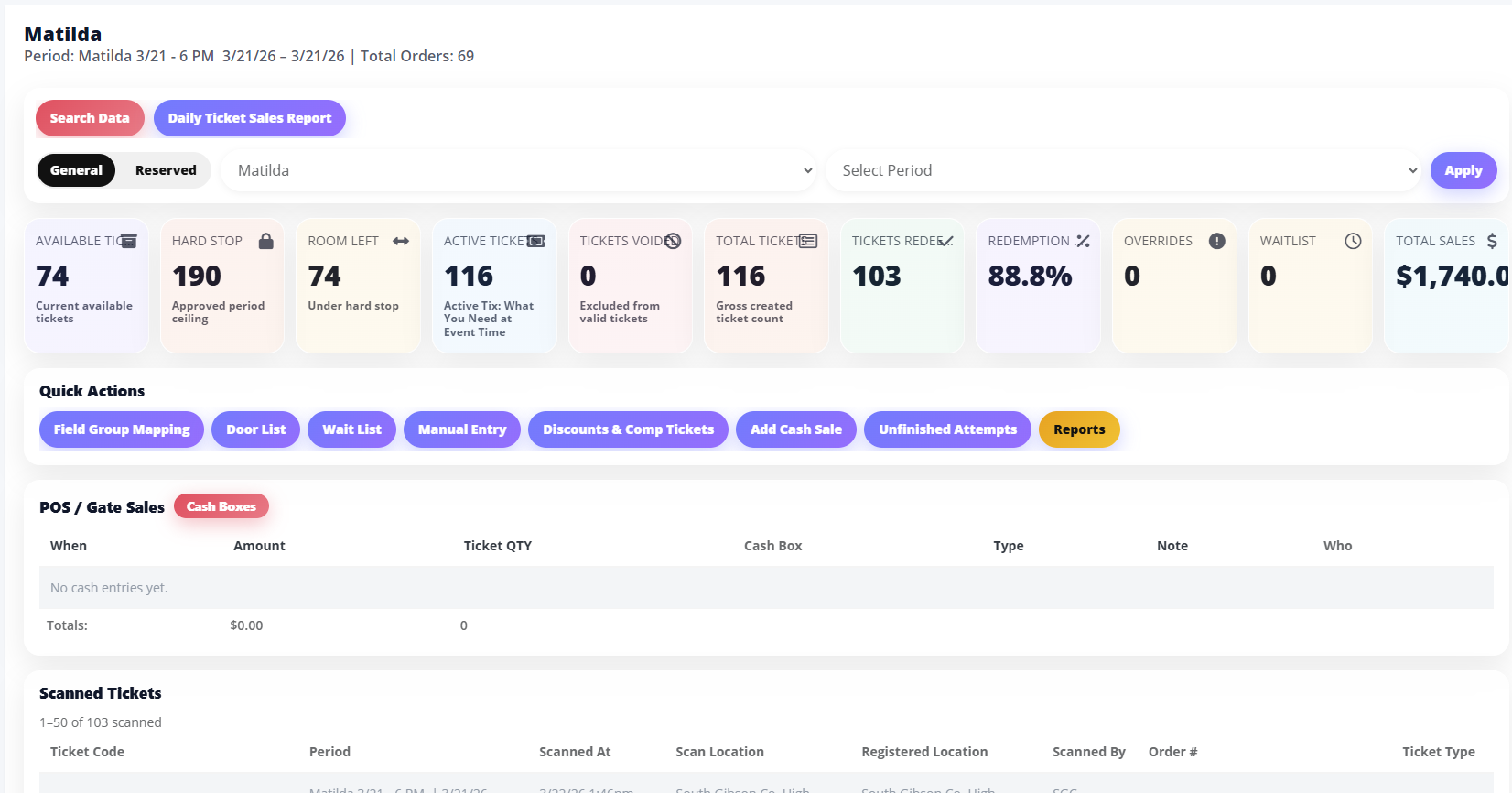Click the Tickets Redeemed checkmark icon
Viewport: 1512px width, 793px height.
click(x=945, y=241)
